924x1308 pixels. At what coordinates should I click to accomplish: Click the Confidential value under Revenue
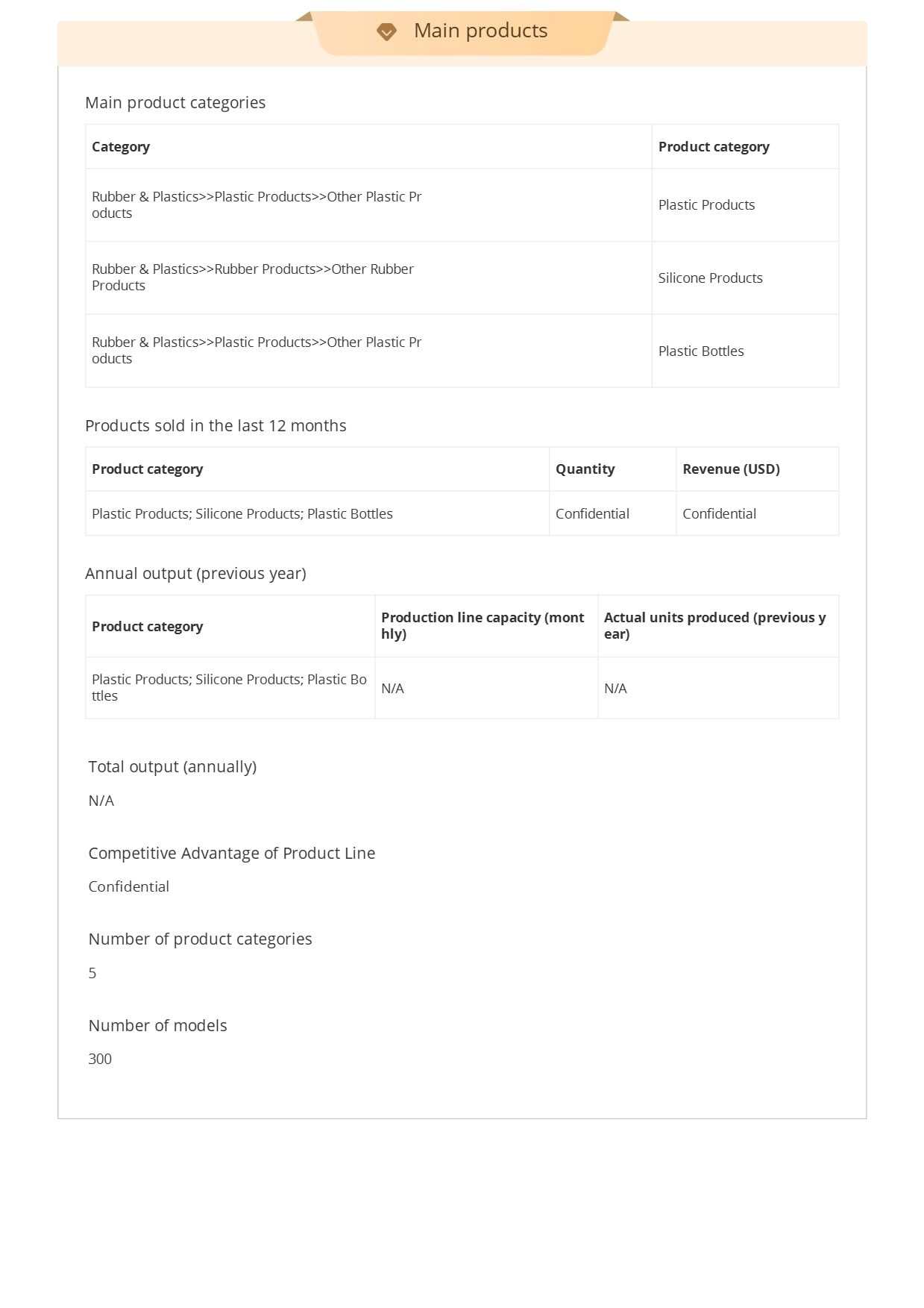719,513
